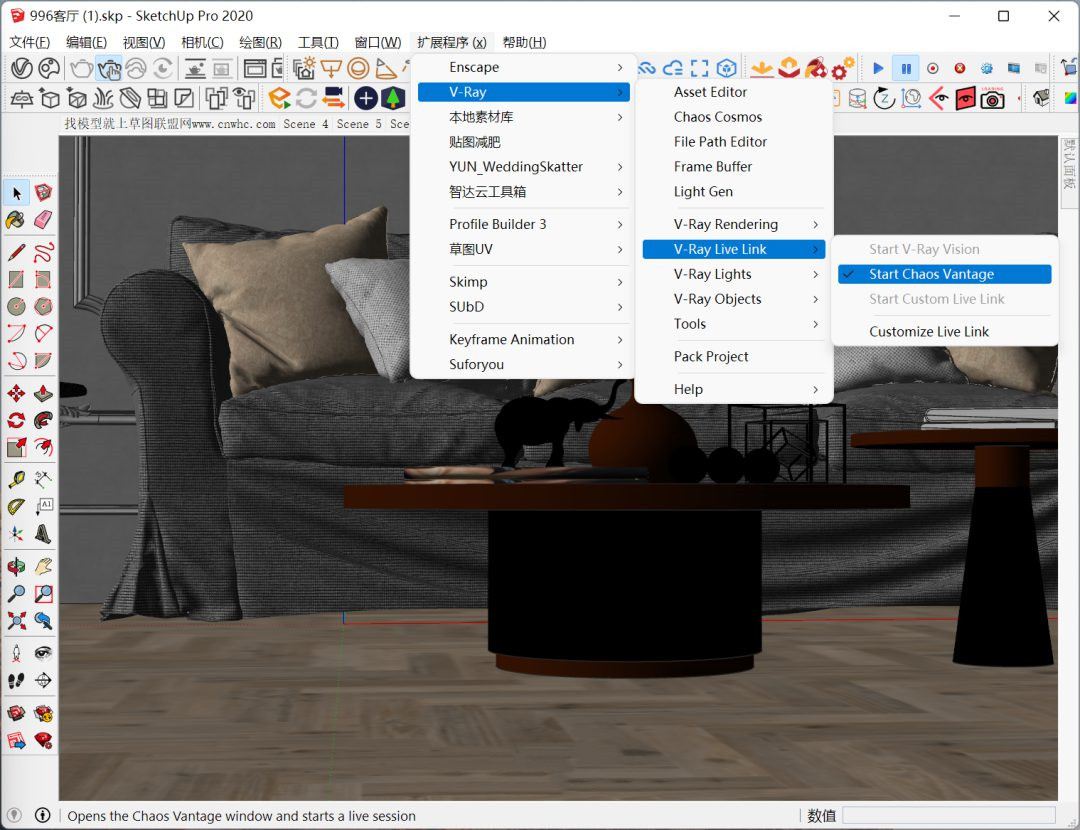The image size is (1080, 830).
Task: Expand the Profile Builder 3 submenu
Action: 523,225
